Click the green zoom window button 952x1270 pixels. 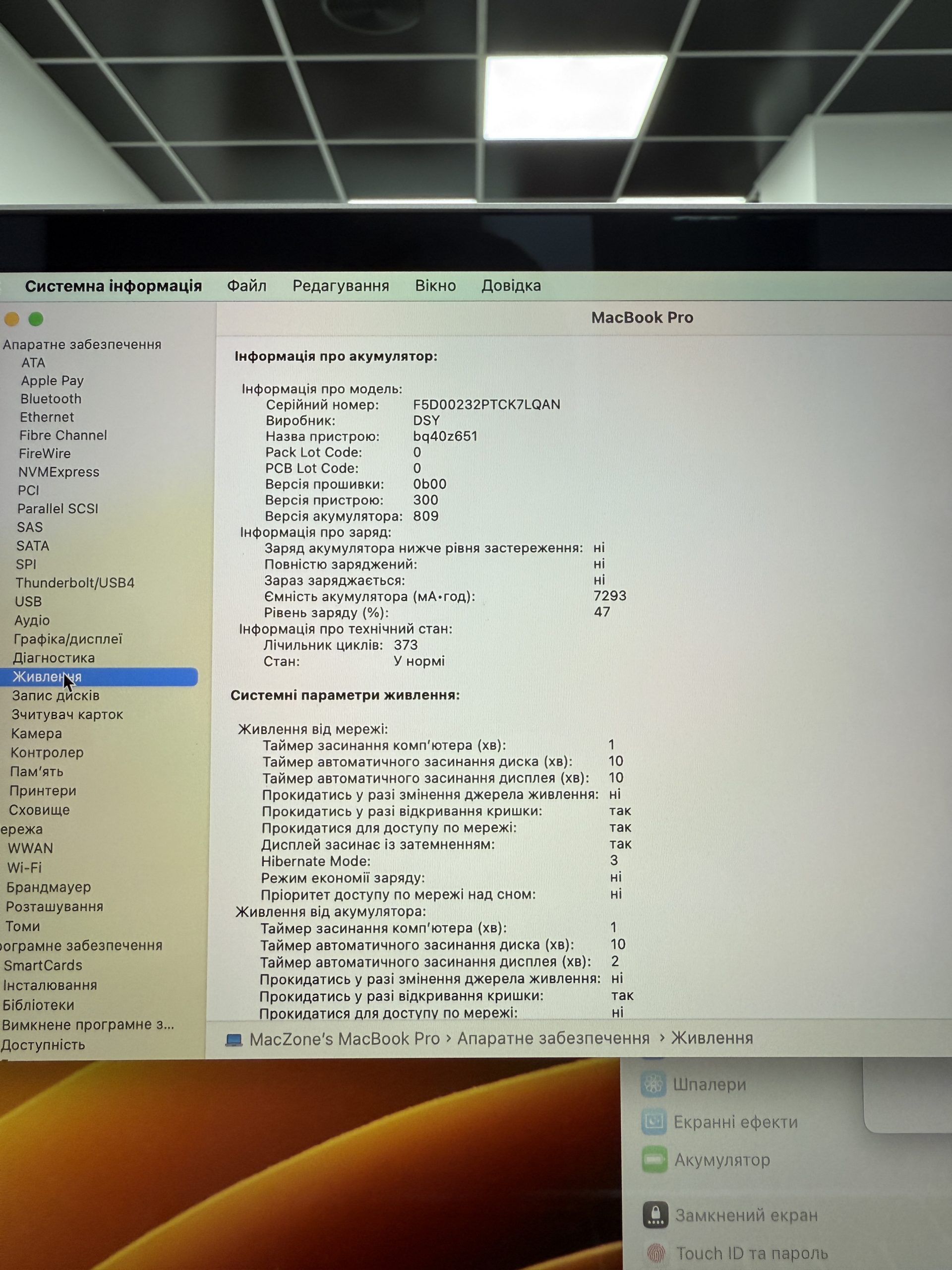coord(36,319)
